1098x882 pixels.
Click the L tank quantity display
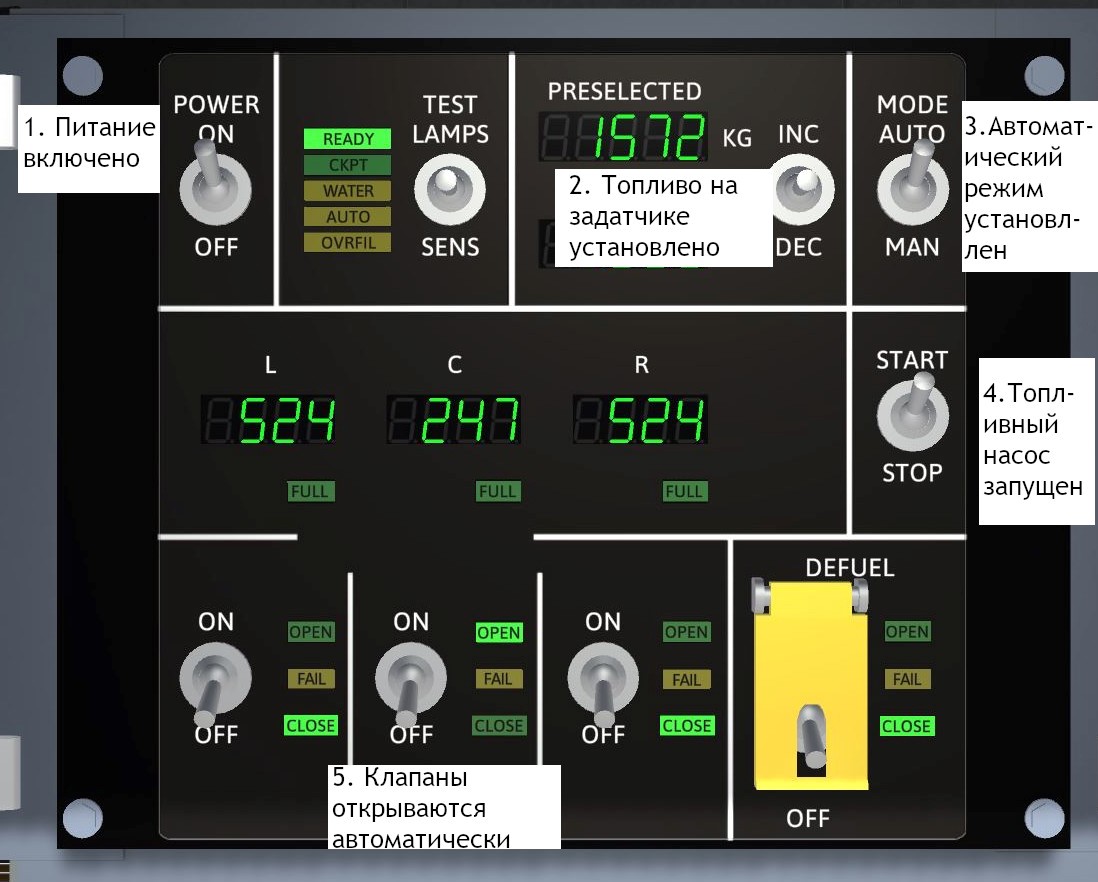(x=270, y=420)
